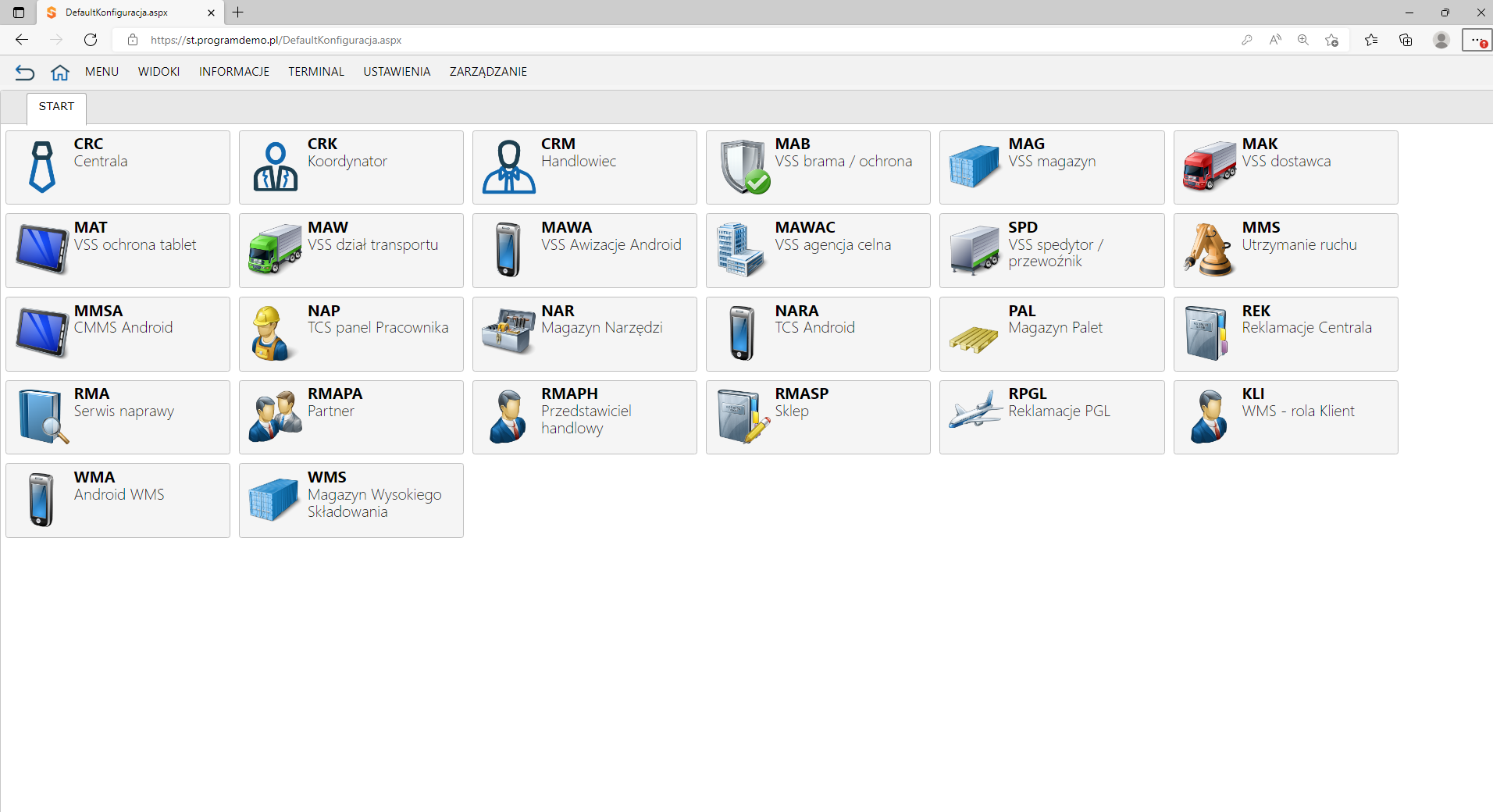Click the PAL wooden pallet icon
Viewport: 1493px width, 812px height.
[x=974, y=340]
